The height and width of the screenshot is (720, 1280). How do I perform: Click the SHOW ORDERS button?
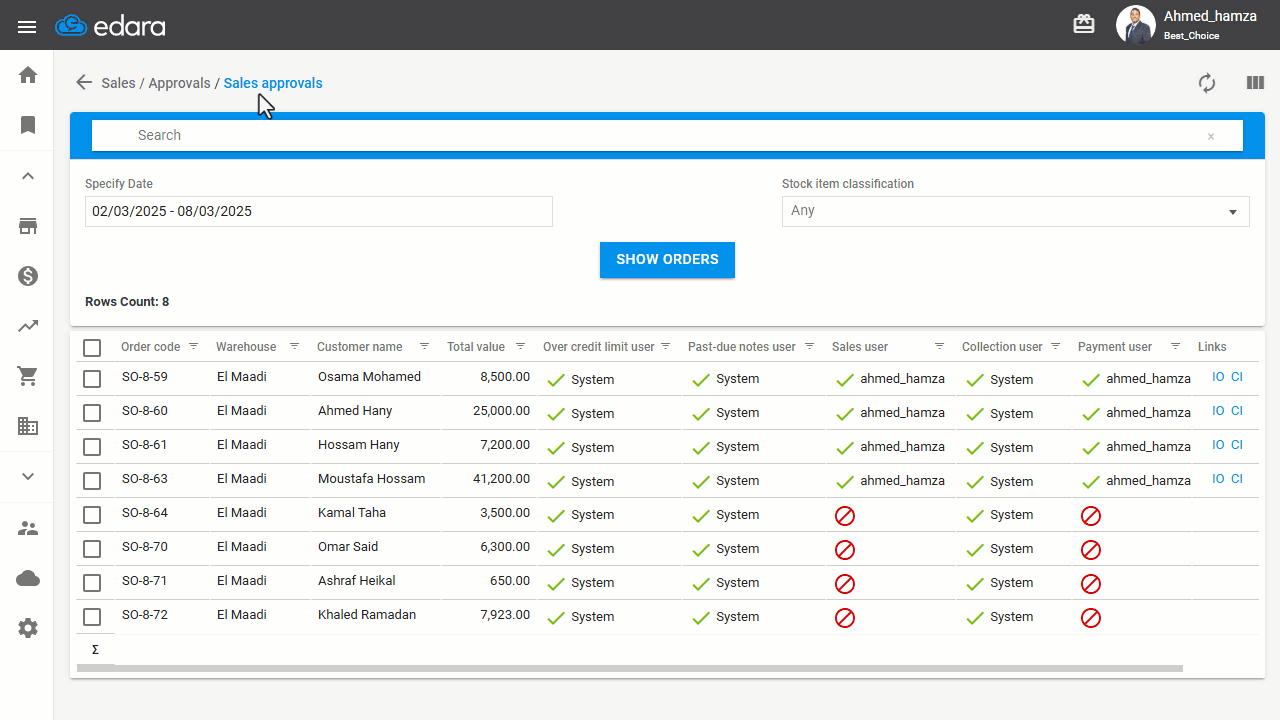pyautogui.click(x=667, y=260)
